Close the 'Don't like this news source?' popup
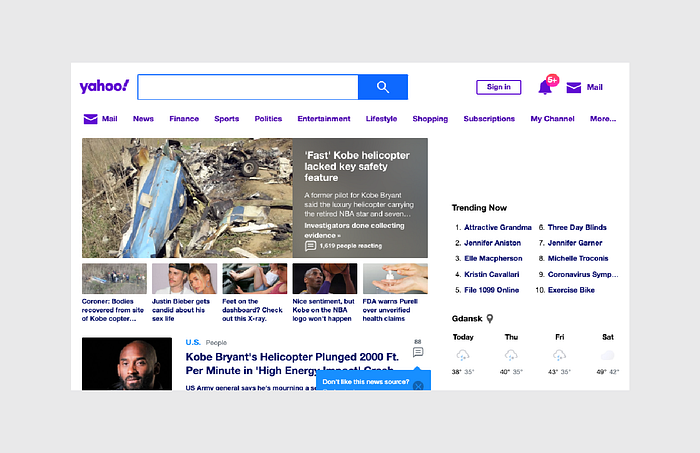Image resolution: width=700 pixels, height=453 pixels. click(x=418, y=386)
